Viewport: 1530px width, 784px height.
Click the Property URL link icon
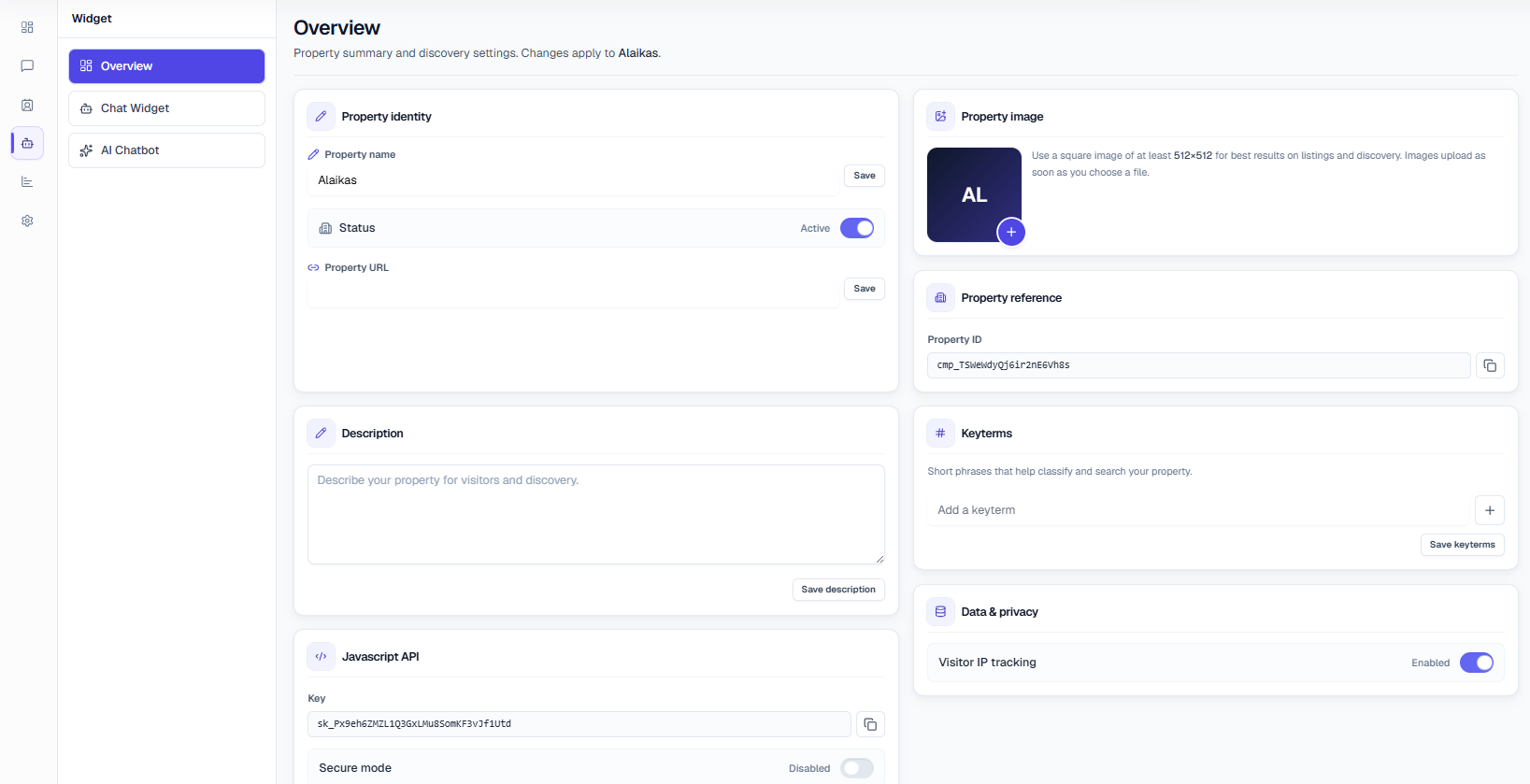pos(313,267)
